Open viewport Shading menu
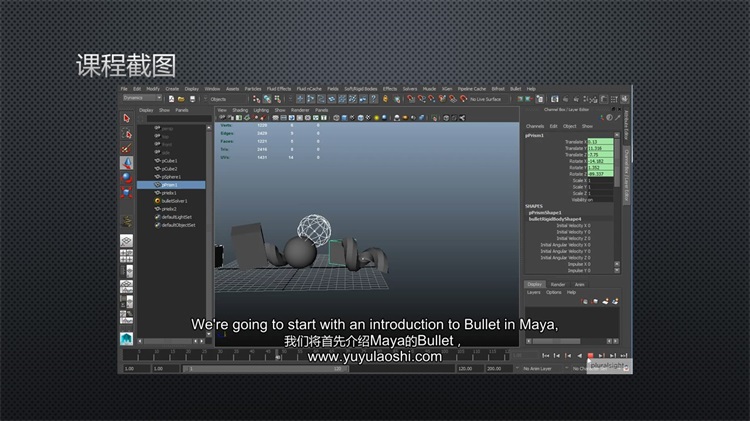750x421 pixels. click(240, 110)
